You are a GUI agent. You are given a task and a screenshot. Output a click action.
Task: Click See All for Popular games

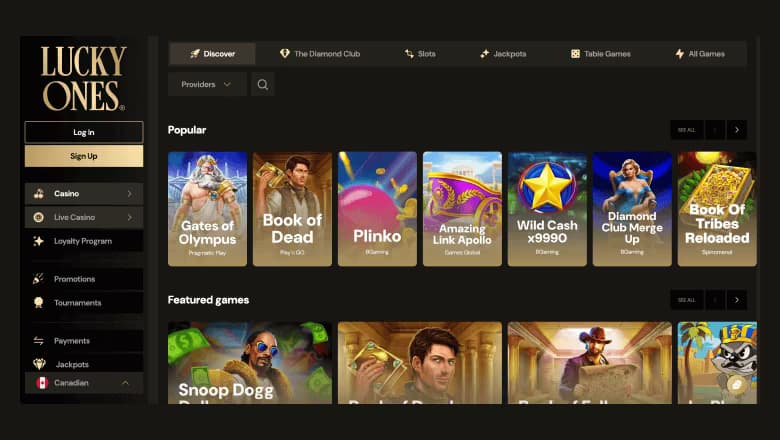tap(686, 130)
